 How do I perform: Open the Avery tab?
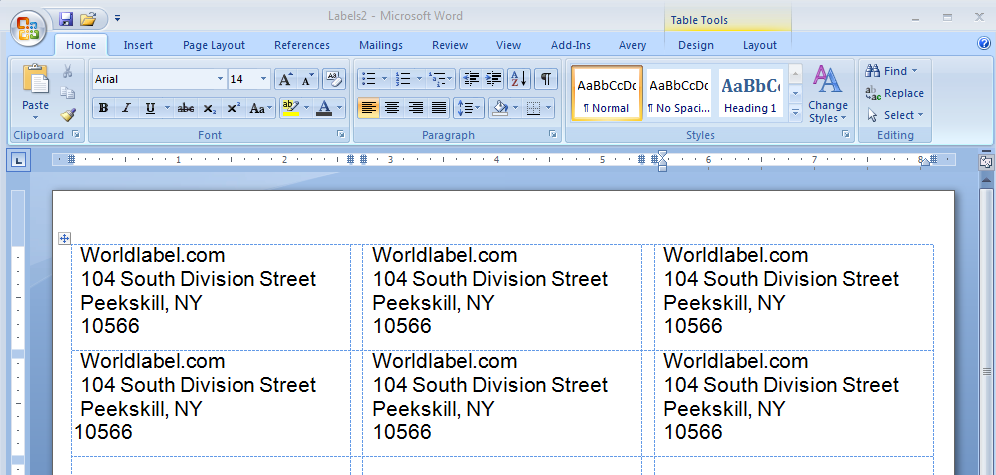click(632, 45)
